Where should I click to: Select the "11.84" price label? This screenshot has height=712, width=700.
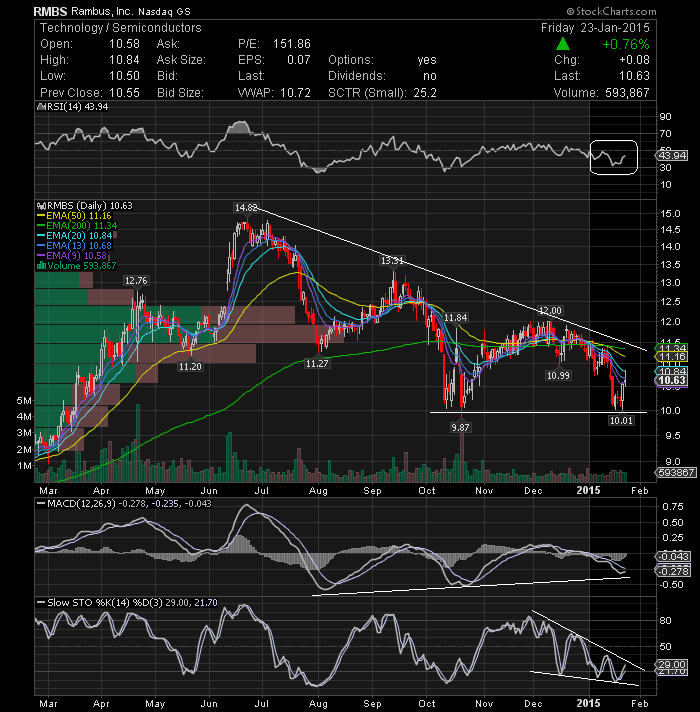455,317
